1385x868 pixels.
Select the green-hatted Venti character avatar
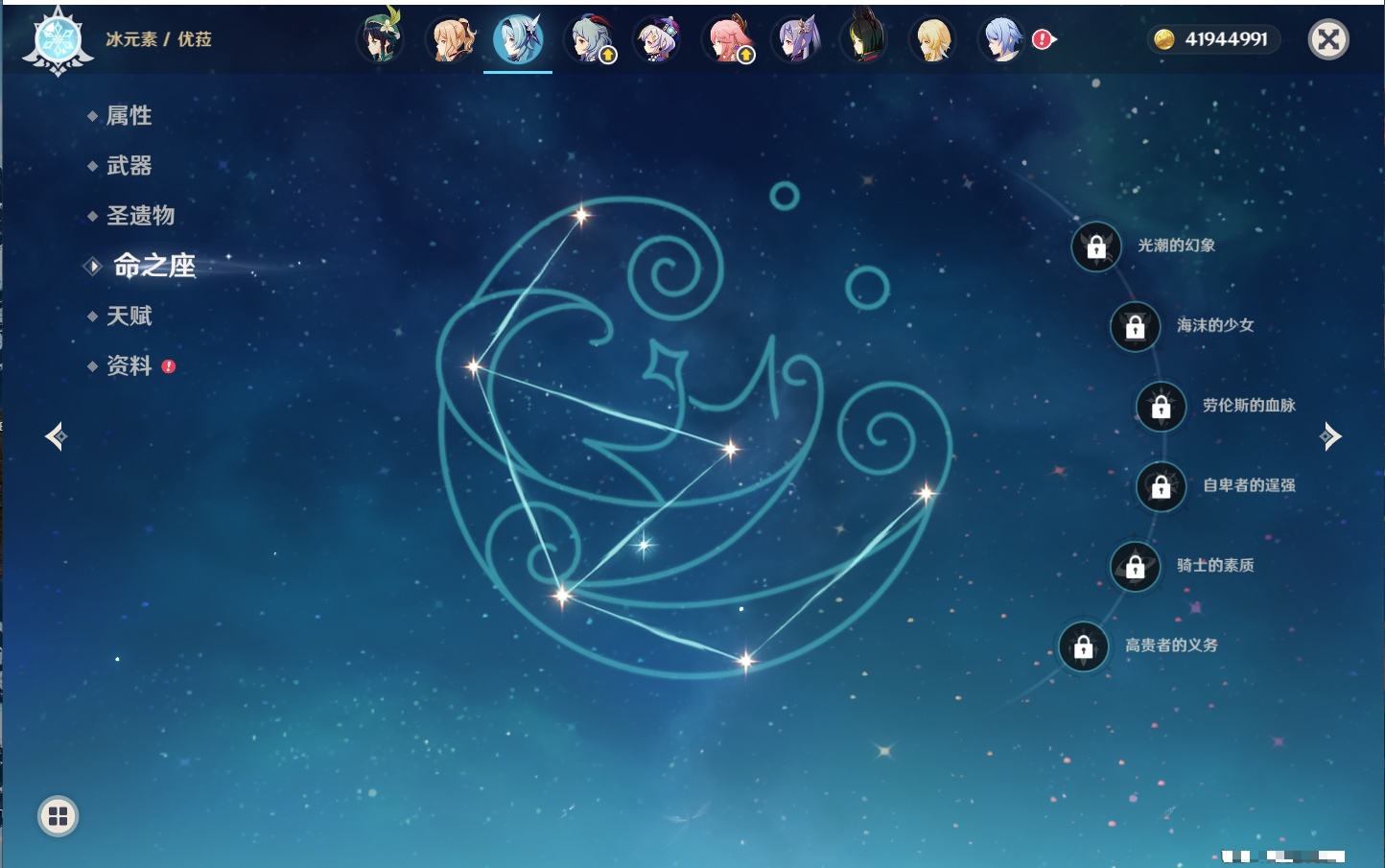pos(381,39)
